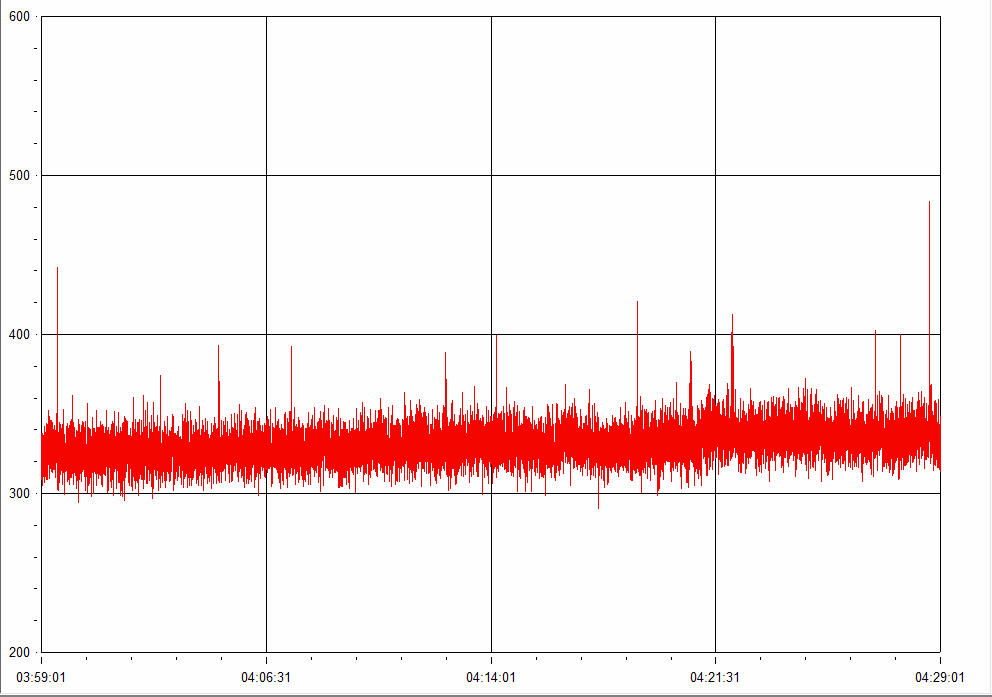Select the 04:29:01 time label
The image size is (992, 697).
point(940,677)
